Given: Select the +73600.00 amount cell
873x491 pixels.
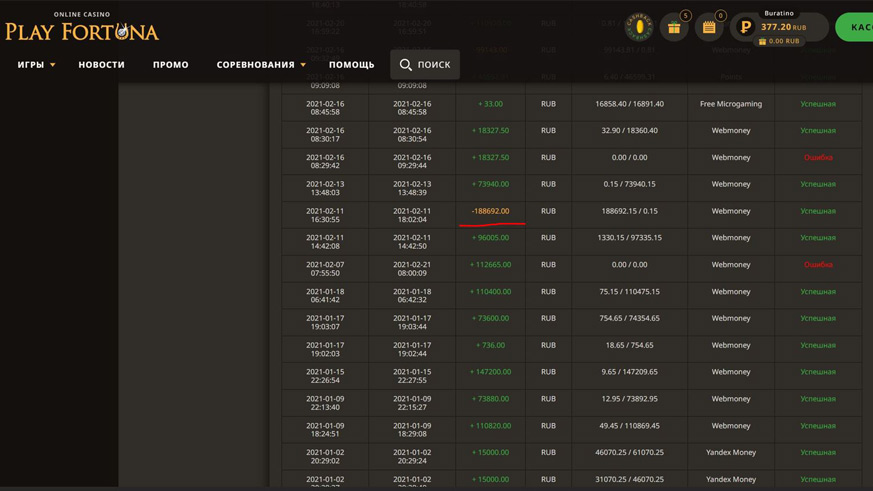Looking at the screenshot, I should point(490,318).
